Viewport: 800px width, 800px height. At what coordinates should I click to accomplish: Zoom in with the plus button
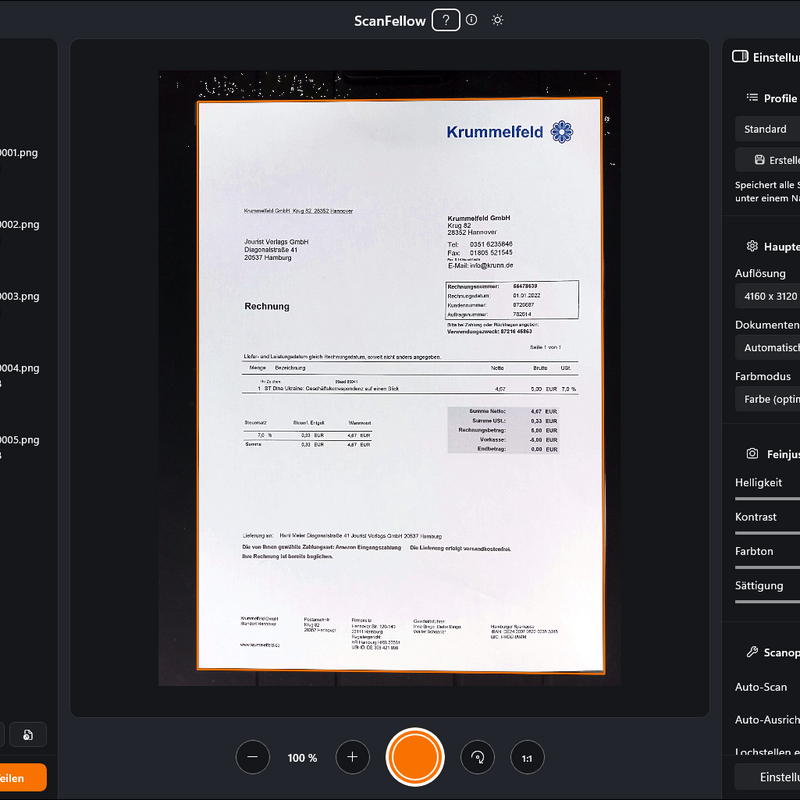(352, 757)
